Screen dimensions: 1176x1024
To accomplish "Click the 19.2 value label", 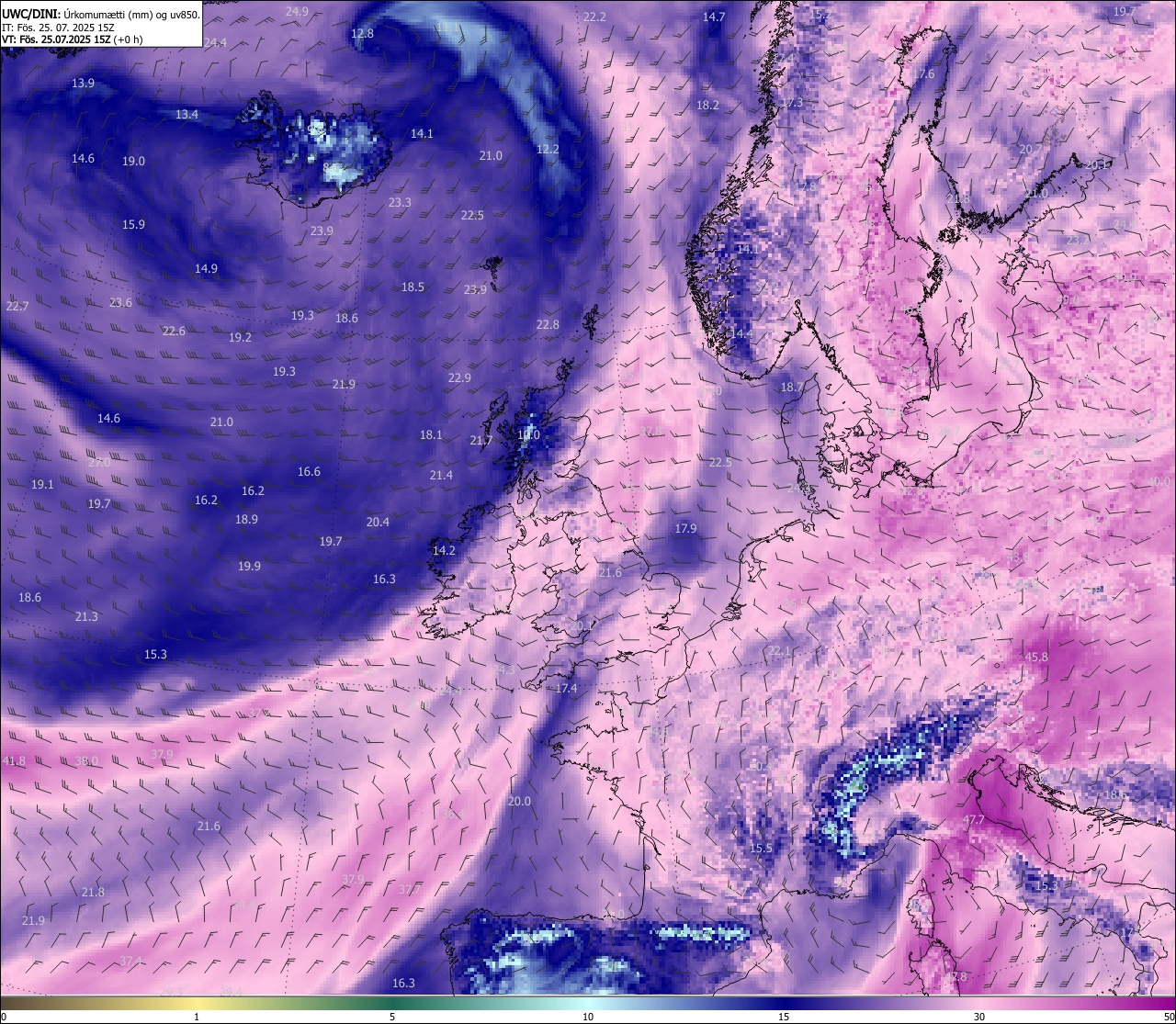I will pos(240,337).
